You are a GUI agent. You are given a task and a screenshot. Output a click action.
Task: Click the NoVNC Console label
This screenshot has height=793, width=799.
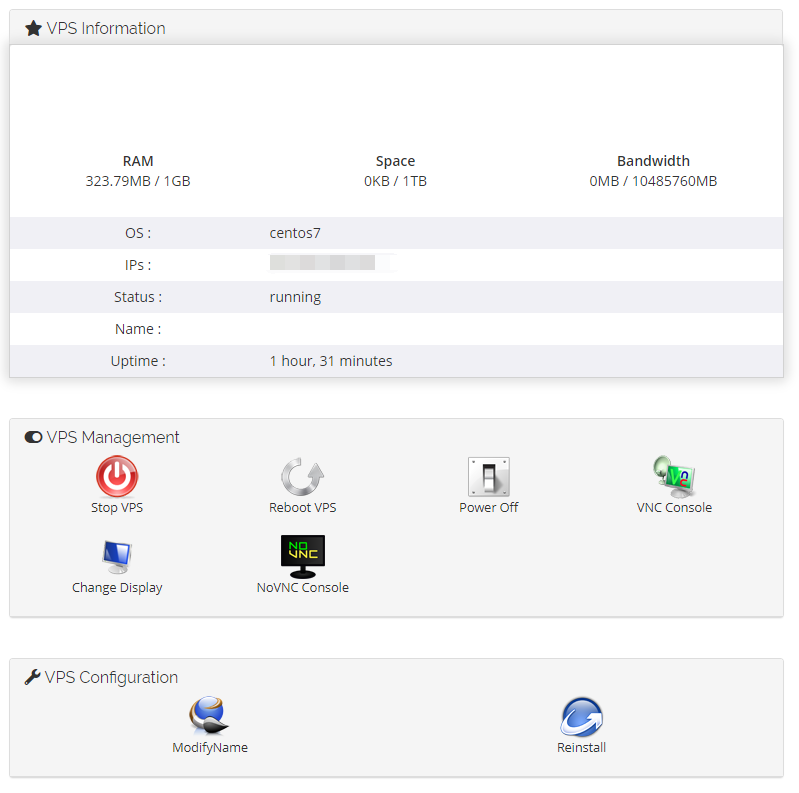[303, 588]
